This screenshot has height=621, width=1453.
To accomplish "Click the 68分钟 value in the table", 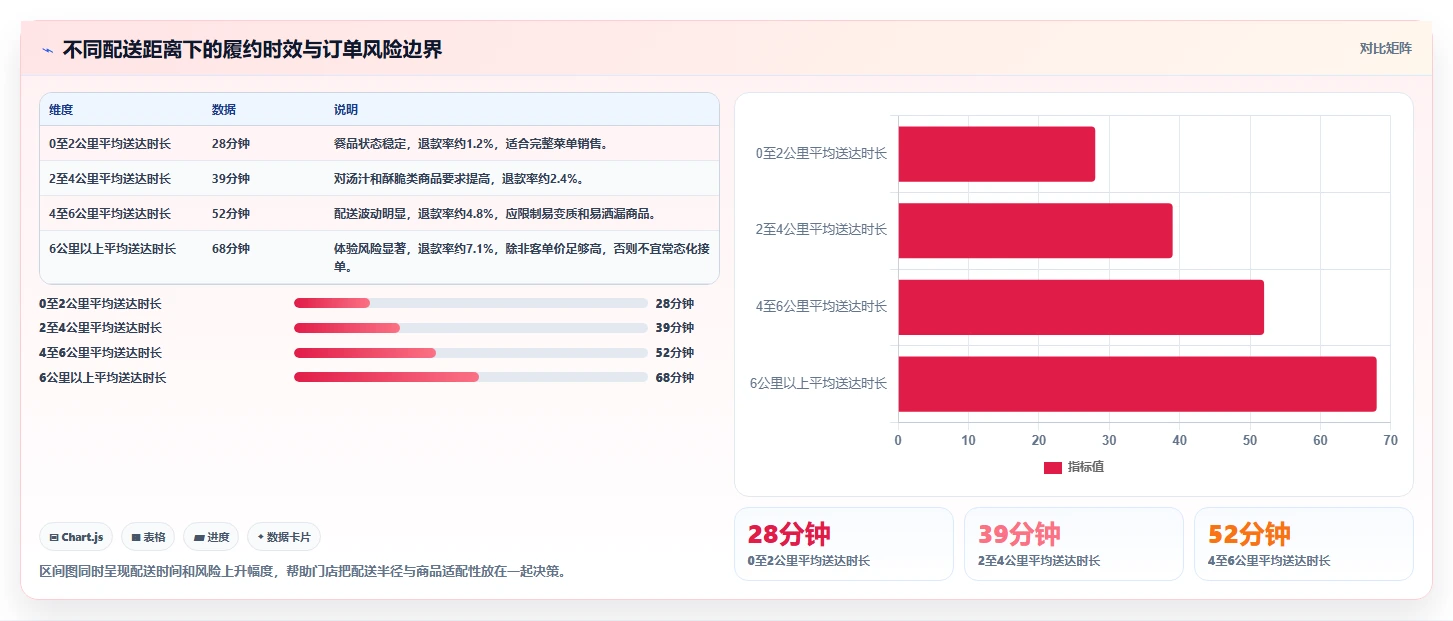I will [231, 249].
